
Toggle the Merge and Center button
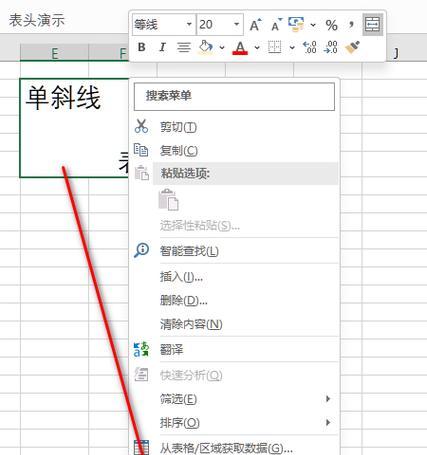[373, 25]
